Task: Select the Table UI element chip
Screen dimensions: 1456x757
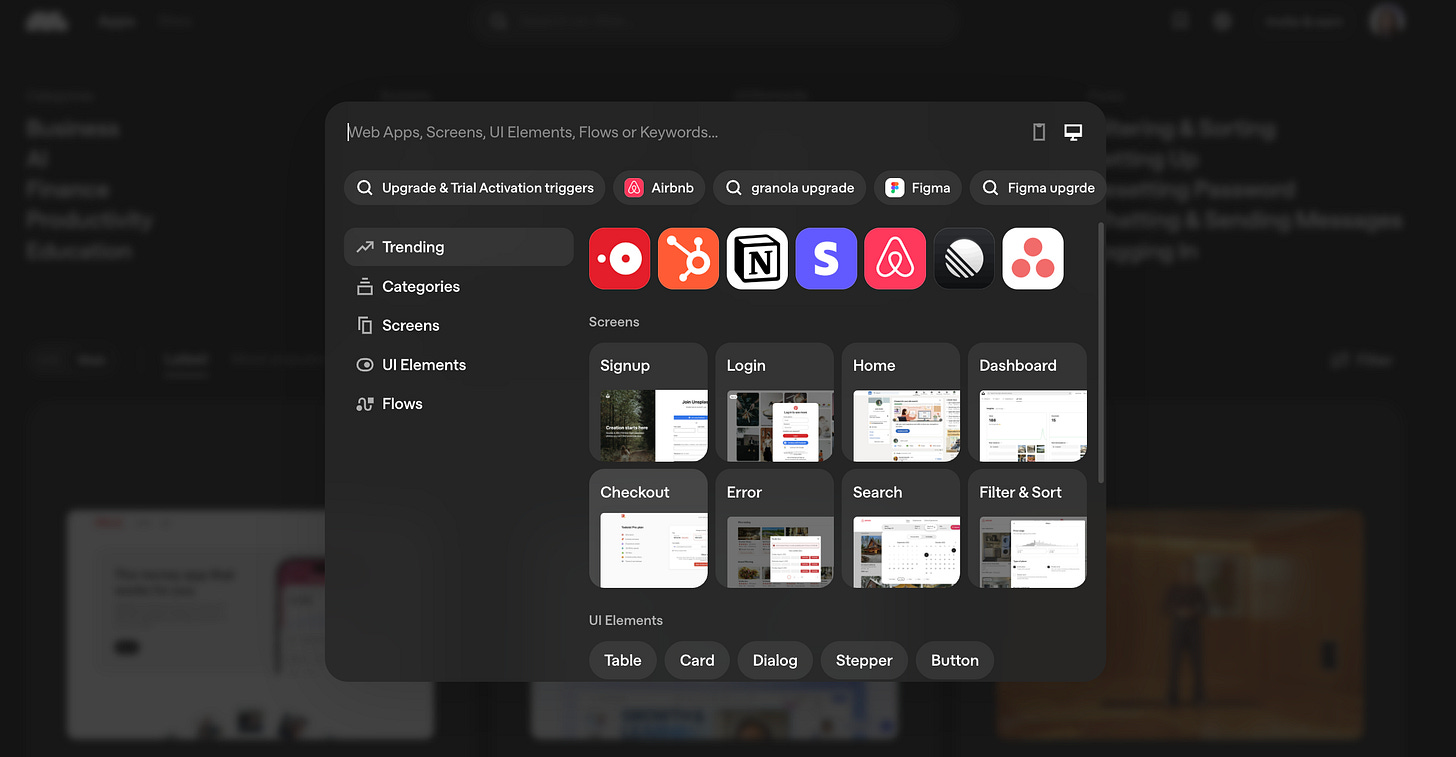Action: click(623, 660)
